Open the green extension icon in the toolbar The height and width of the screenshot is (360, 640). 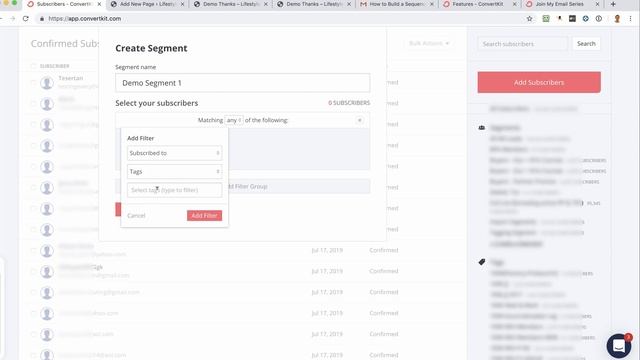click(546, 19)
